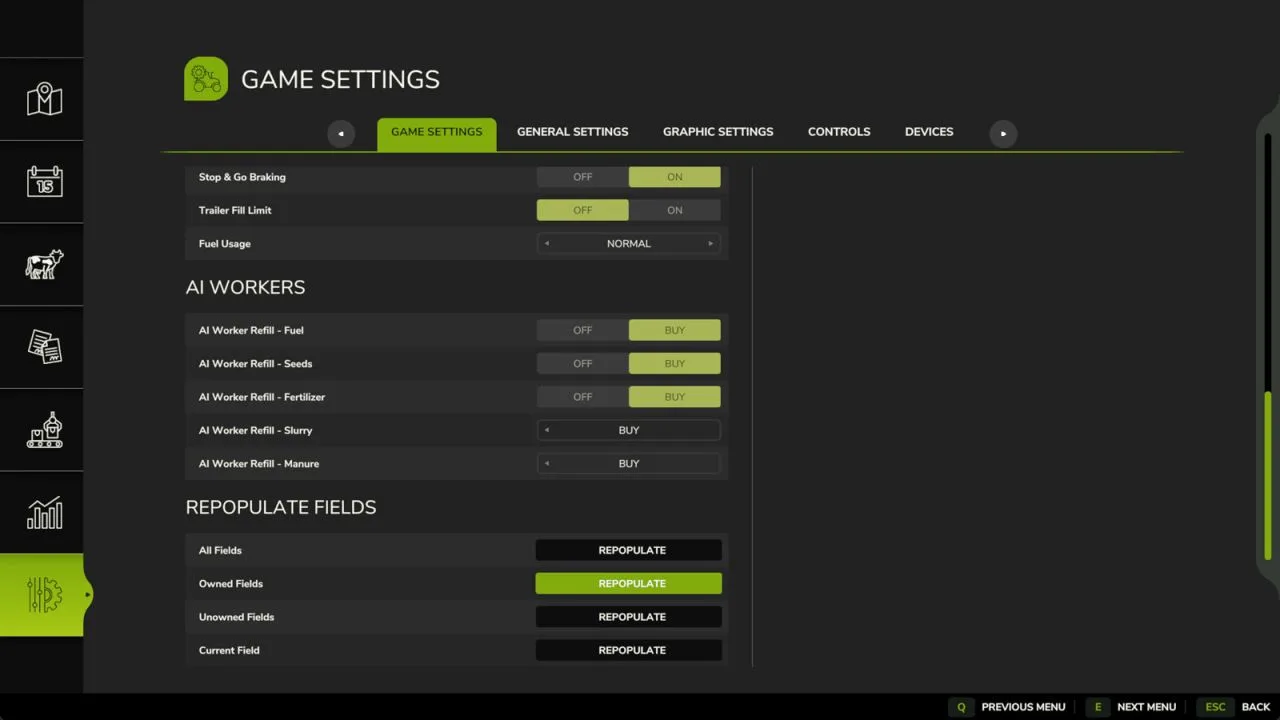The height and width of the screenshot is (720, 1280).
Task: Open the animals cow sidebar icon
Action: [44, 264]
